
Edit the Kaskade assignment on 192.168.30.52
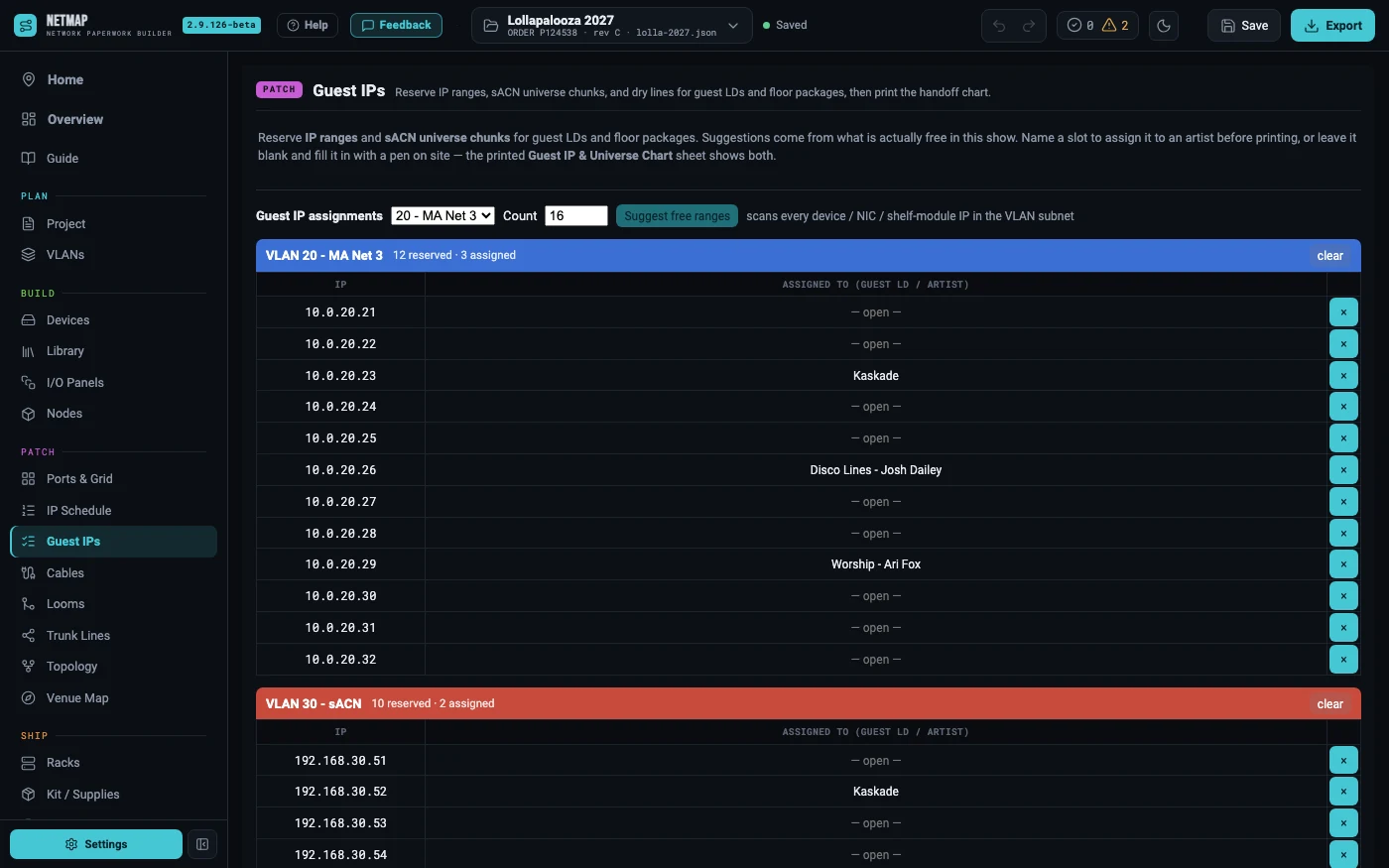876,792
